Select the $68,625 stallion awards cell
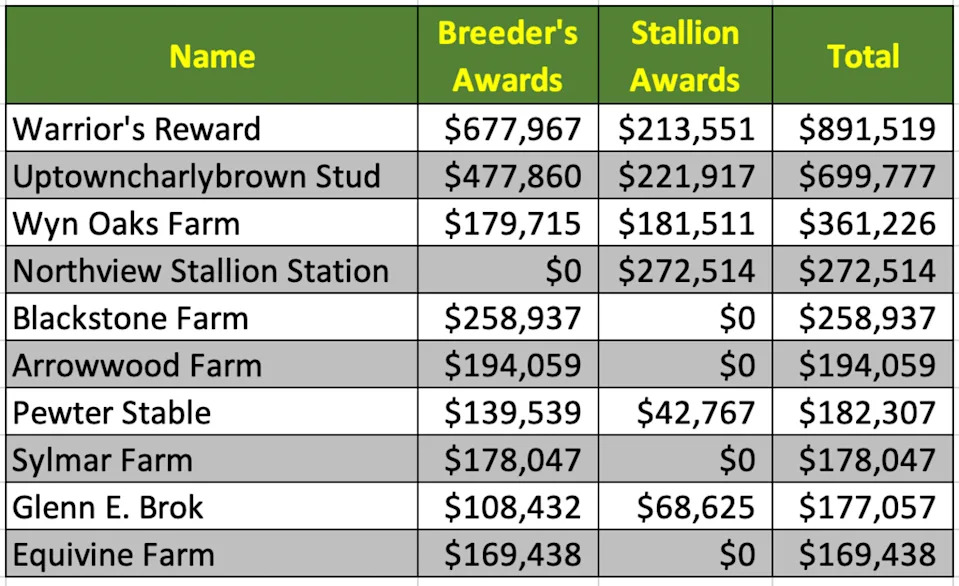Screen dimensions: 959x586 click(685, 506)
